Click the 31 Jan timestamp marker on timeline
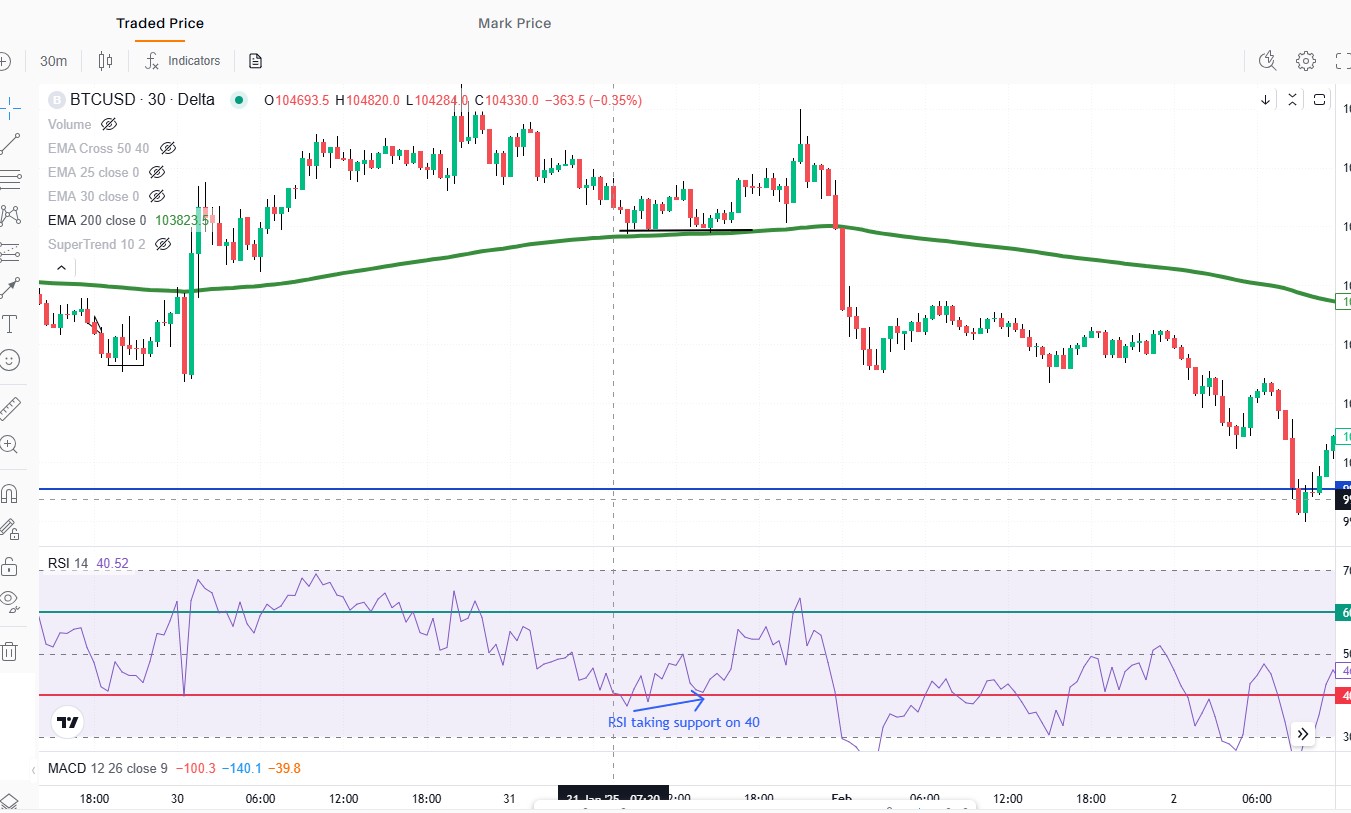Viewport: 1351px width, 813px height. point(613,799)
